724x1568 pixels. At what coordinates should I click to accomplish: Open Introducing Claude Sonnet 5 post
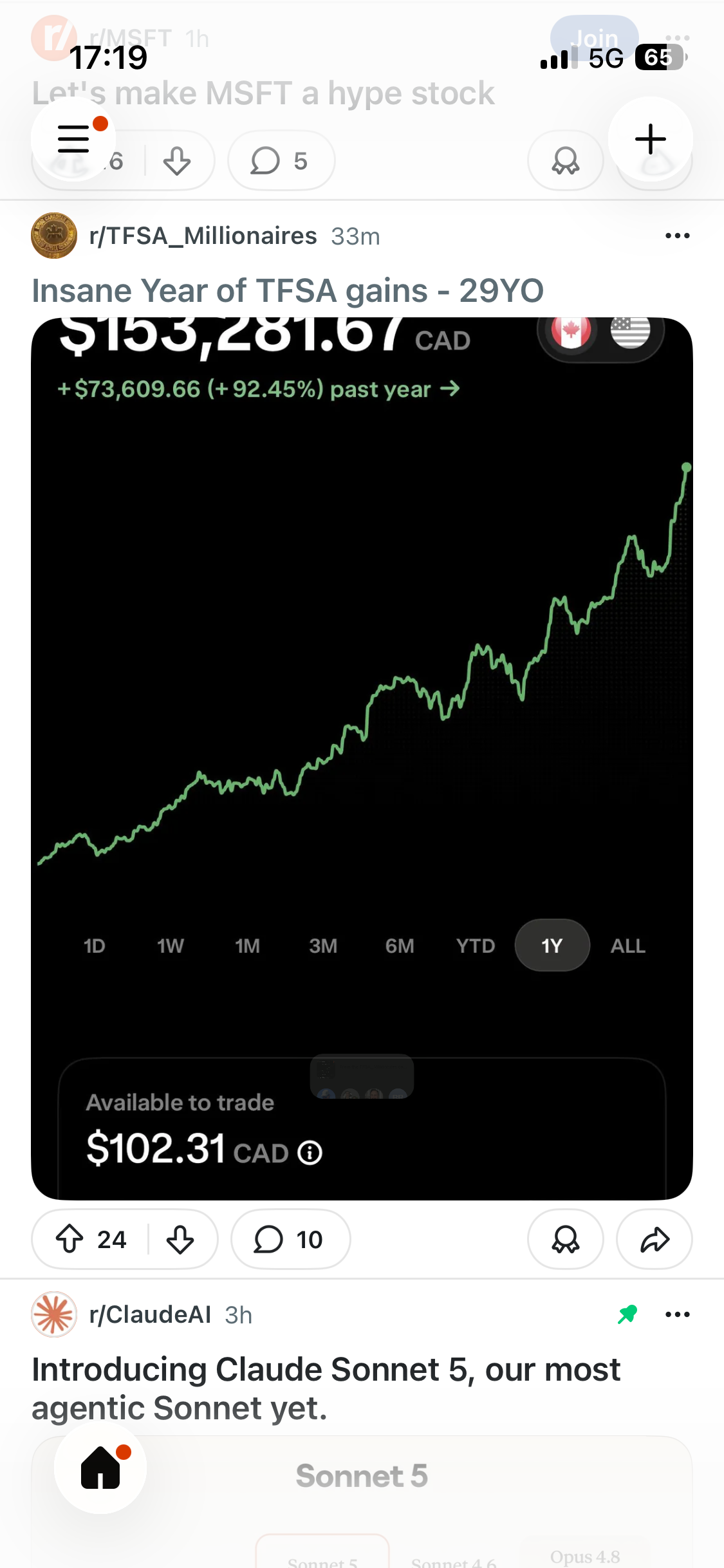(326, 1388)
